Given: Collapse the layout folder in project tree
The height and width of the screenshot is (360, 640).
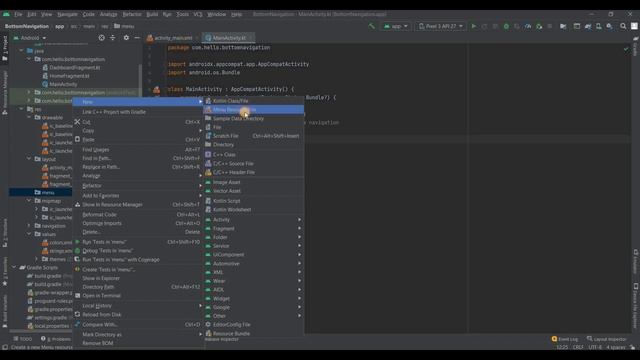Looking at the screenshot, I should click(x=29, y=159).
